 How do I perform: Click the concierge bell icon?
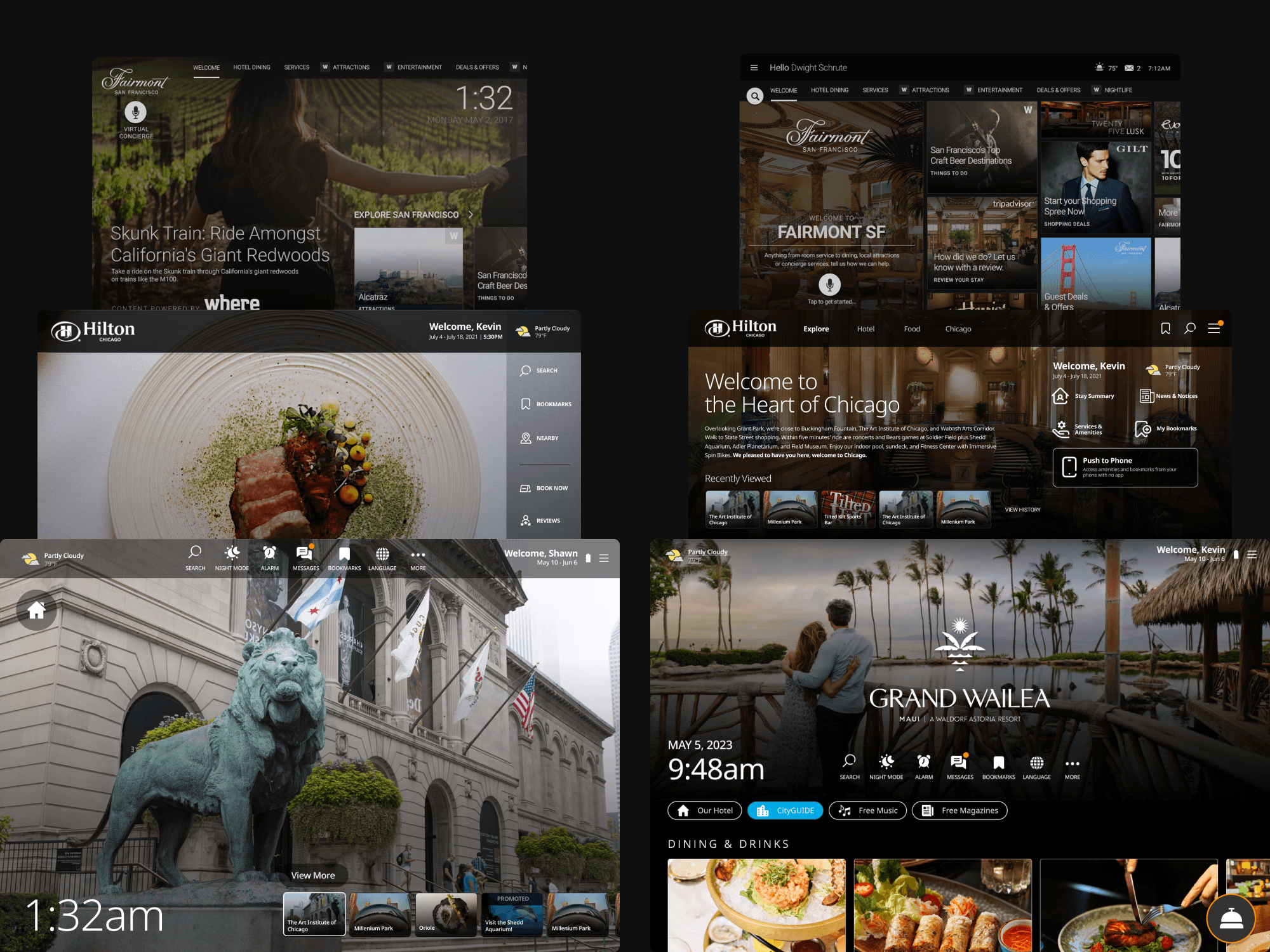tap(1231, 918)
